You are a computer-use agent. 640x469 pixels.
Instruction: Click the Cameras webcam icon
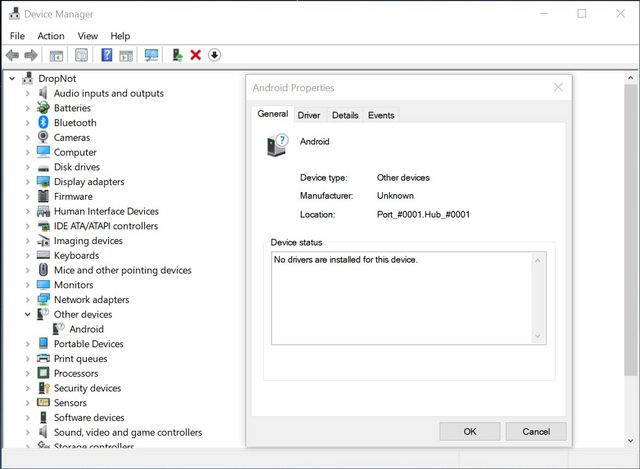point(43,137)
